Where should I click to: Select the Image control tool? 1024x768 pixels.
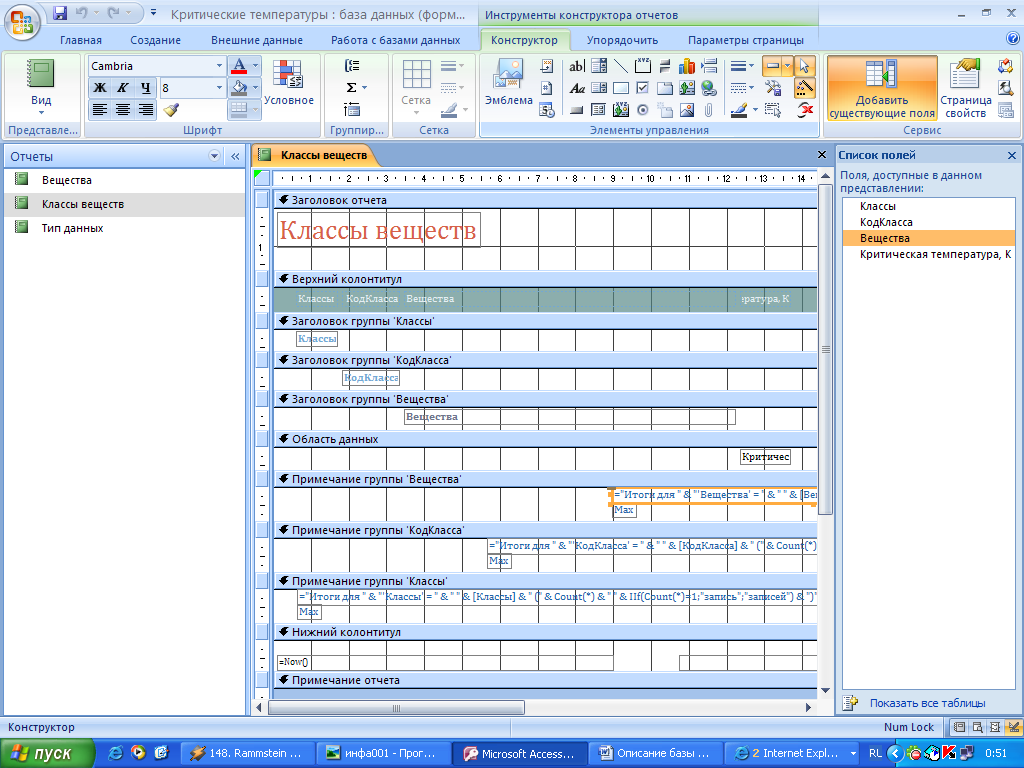pos(686,110)
